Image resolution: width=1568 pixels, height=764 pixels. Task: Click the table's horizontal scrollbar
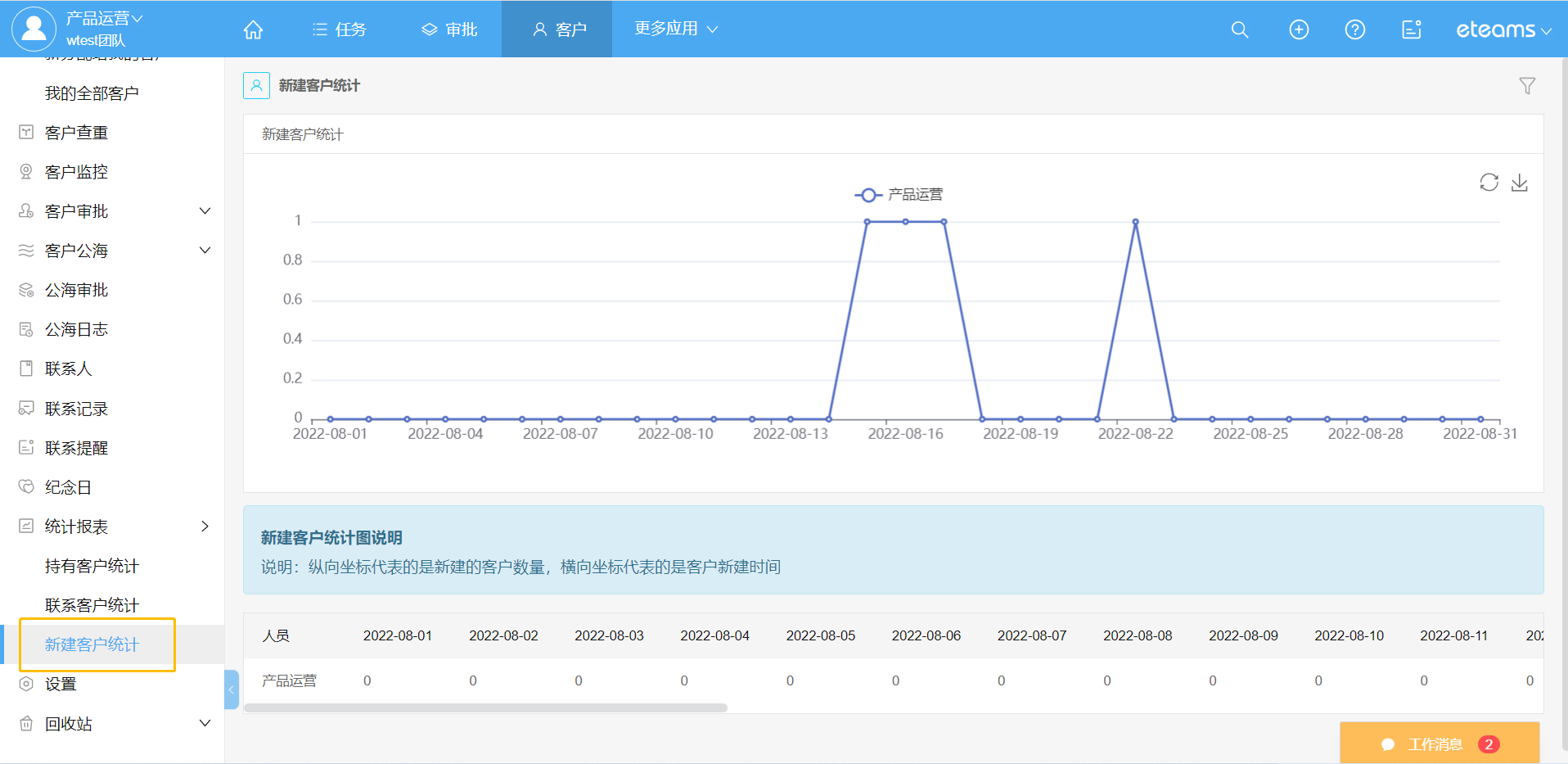point(485,707)
